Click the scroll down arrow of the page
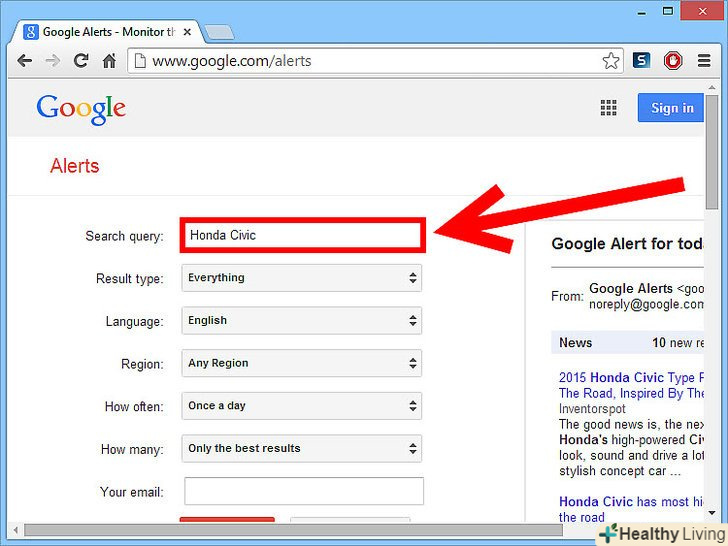This screenshot has width=728, height=546. (x=712, y=513)
